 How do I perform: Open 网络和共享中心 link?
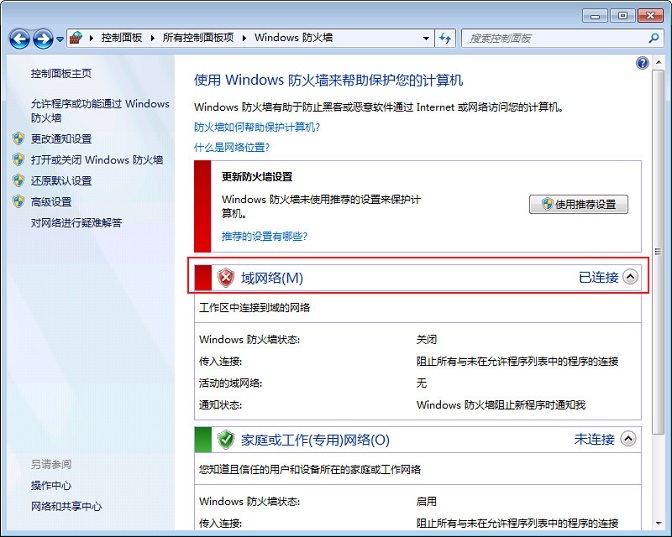66,507
